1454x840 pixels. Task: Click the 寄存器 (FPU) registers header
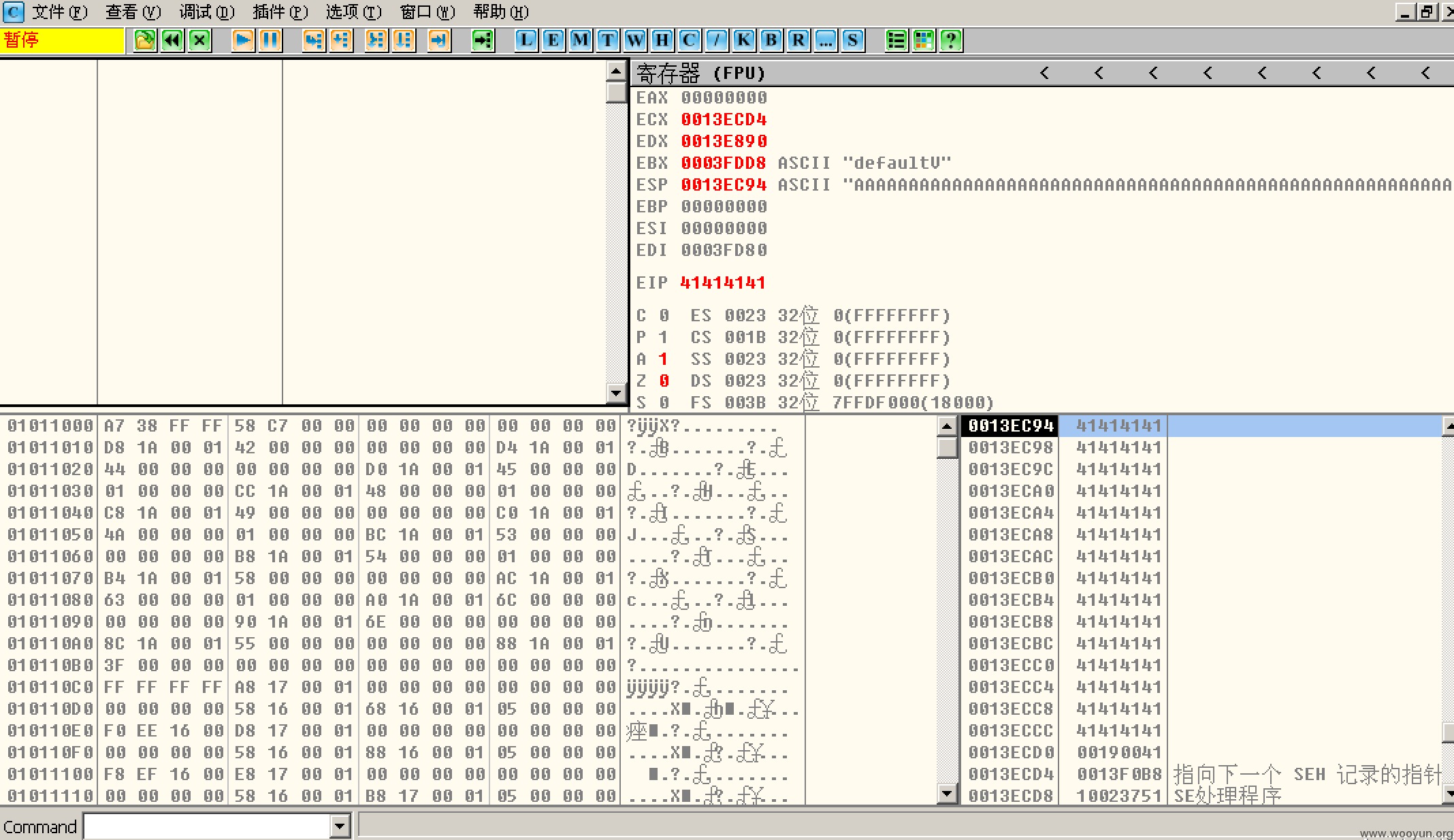point(701,73)
